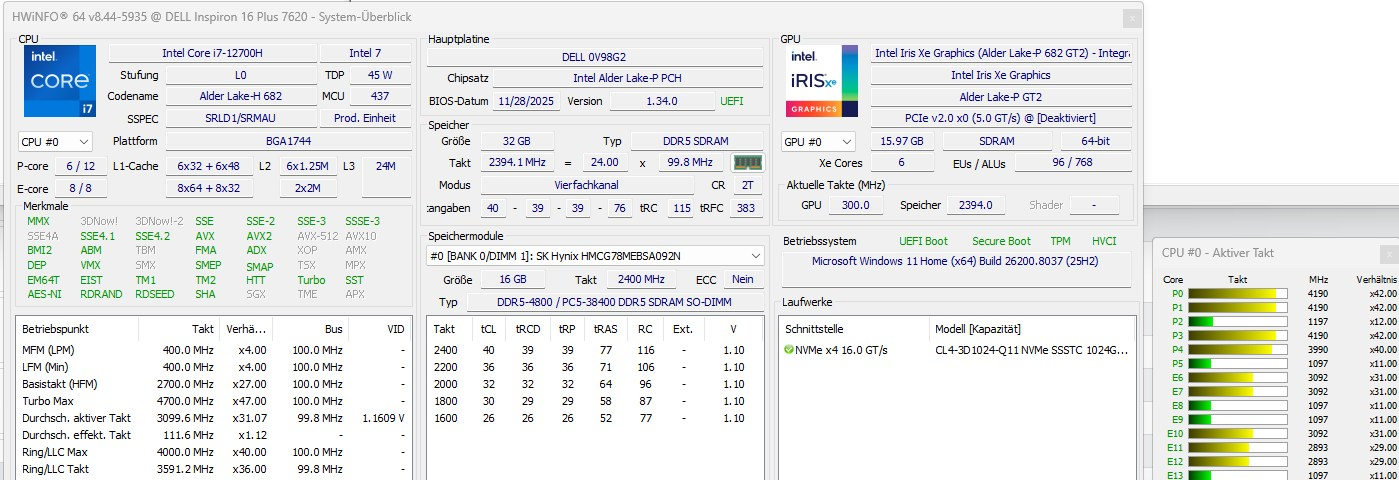Close the System-Überblick window
The image size is (1399, 480).
(1131, 18)
